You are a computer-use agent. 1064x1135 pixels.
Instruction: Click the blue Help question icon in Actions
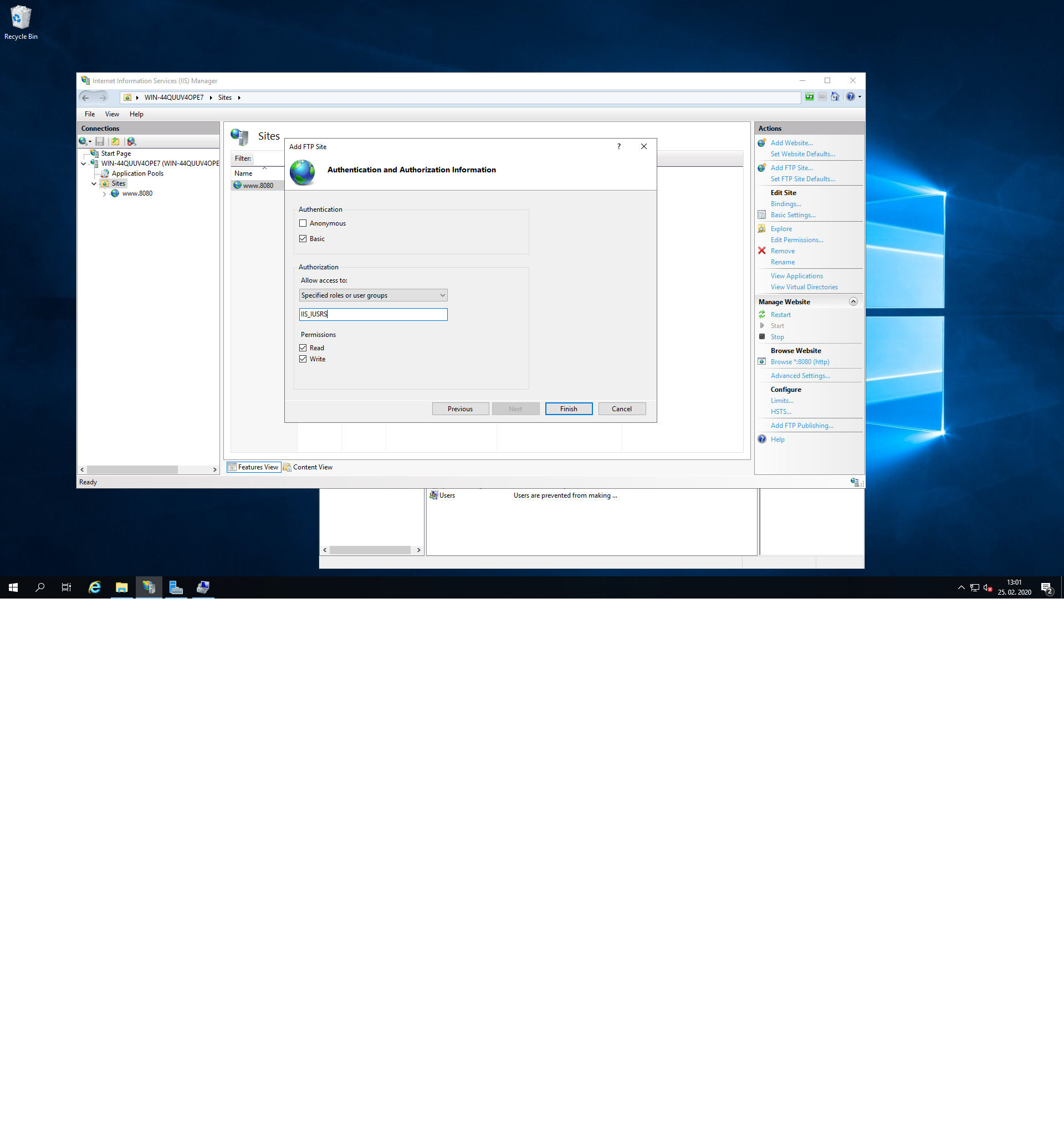point(762,439)
